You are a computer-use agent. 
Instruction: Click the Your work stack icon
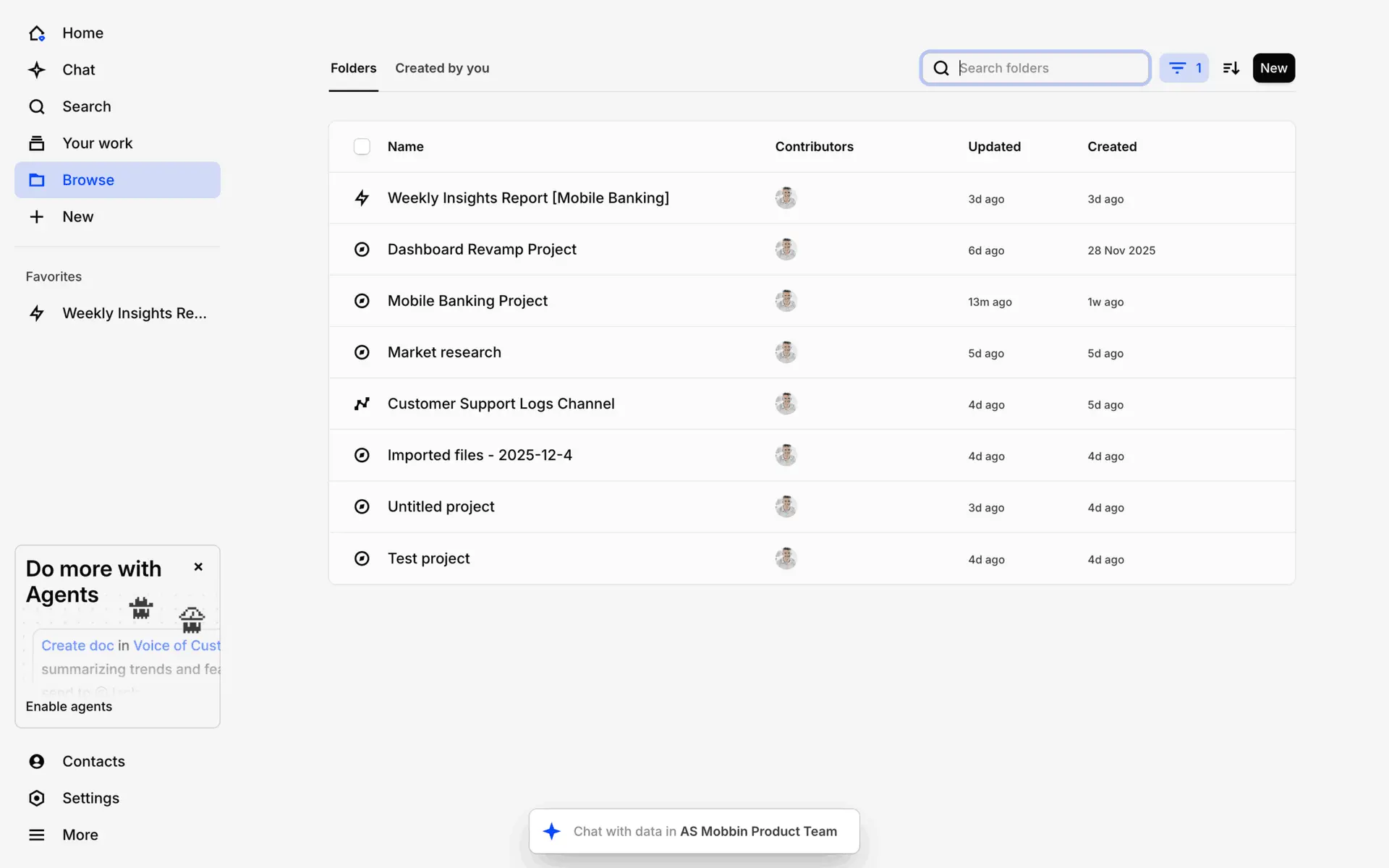click(x=37, y=143)
